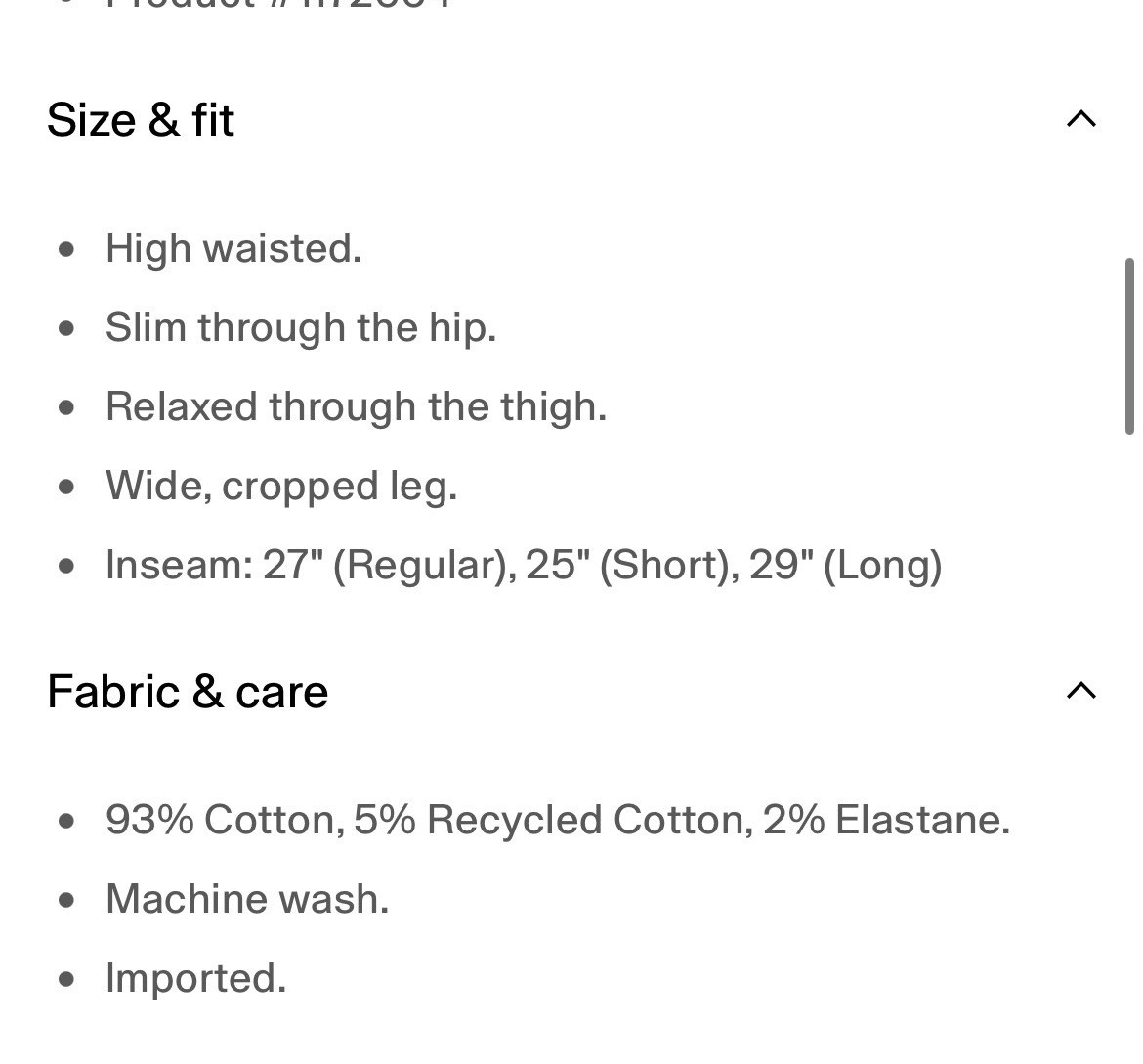Click the vertical scrollbar thumb
1143x1064 pixels.
(1129, 346)
